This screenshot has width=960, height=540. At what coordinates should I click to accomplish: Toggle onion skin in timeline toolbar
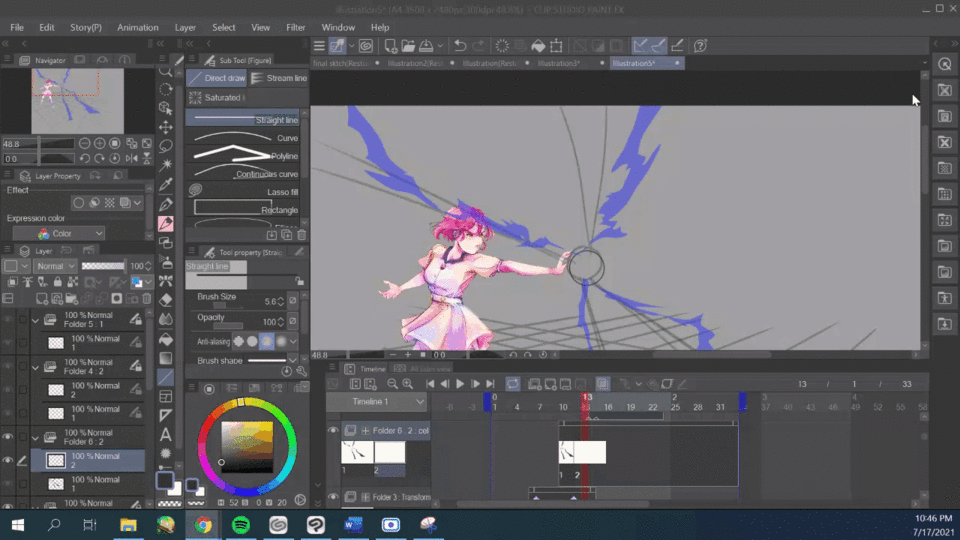[x=602, y=384]
